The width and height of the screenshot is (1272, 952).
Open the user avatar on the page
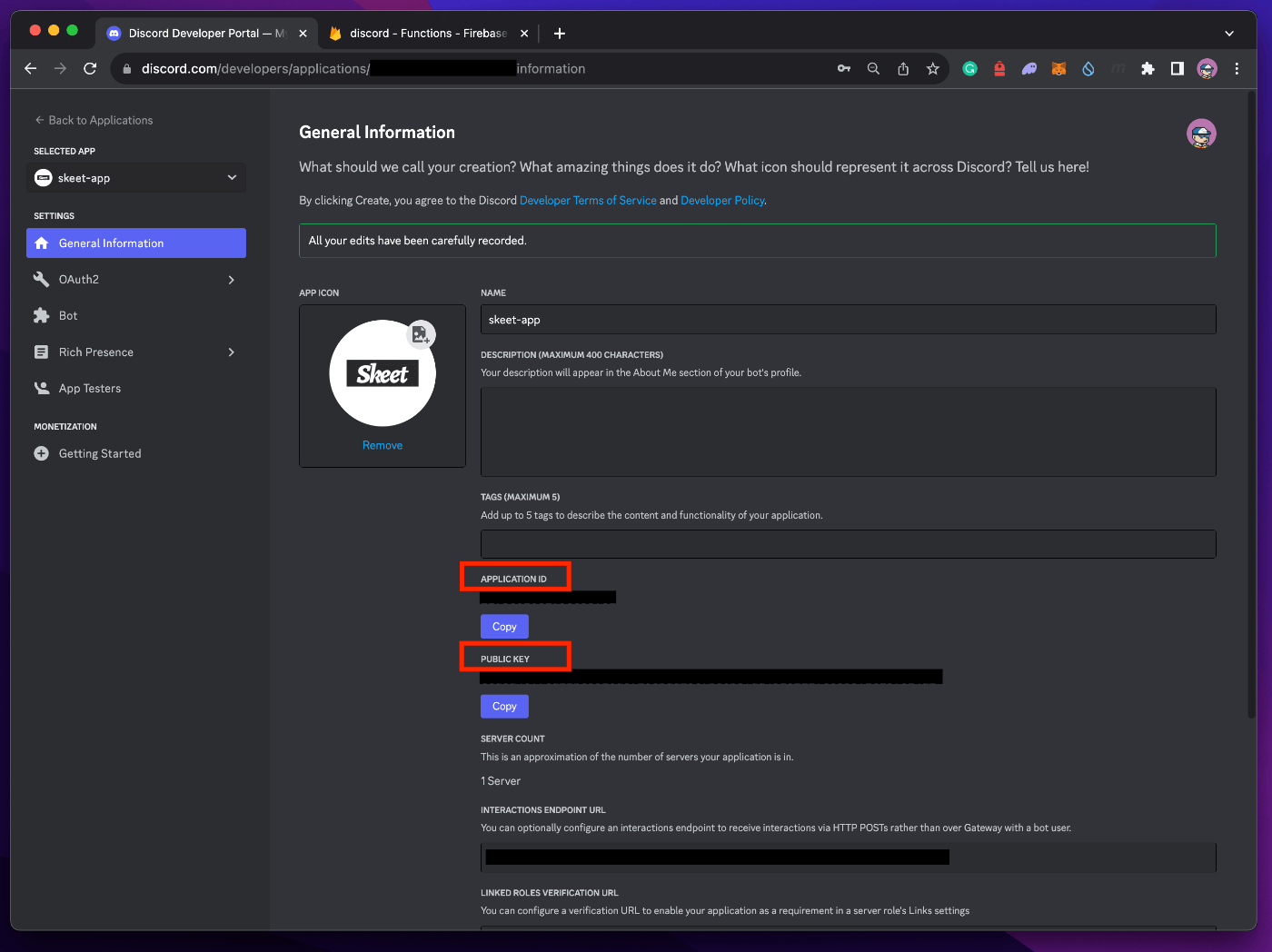point(1201,134)
